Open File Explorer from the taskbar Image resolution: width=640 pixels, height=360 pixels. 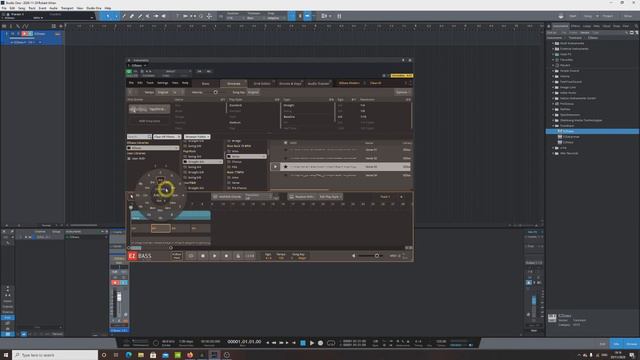pos(141,355)
